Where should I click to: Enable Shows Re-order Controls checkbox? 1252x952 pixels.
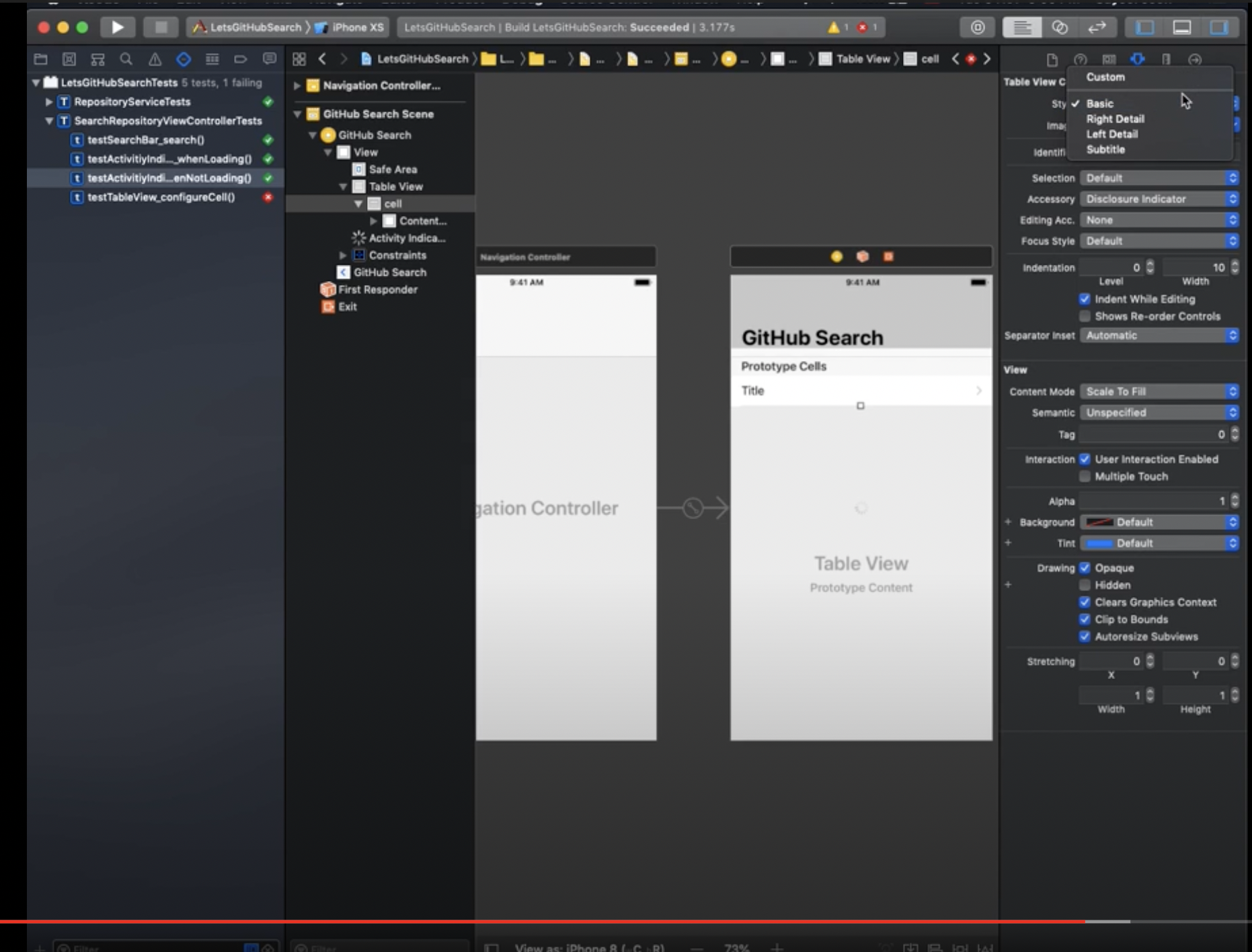click(x=1085, y=316)
